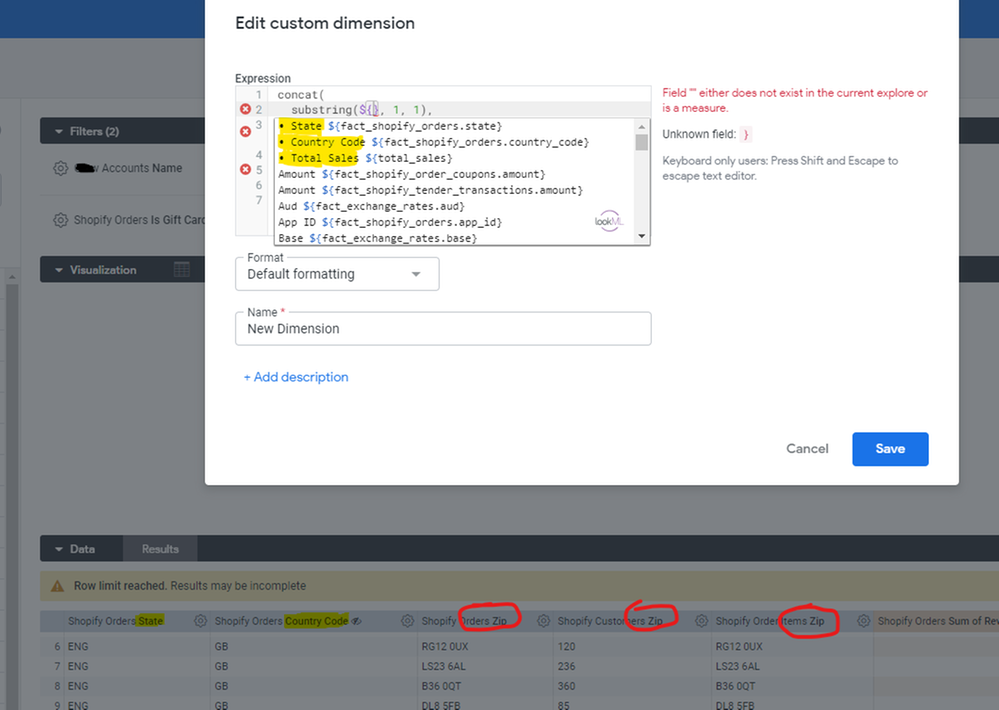Collapse the Visualization section

tap(59, 270)
